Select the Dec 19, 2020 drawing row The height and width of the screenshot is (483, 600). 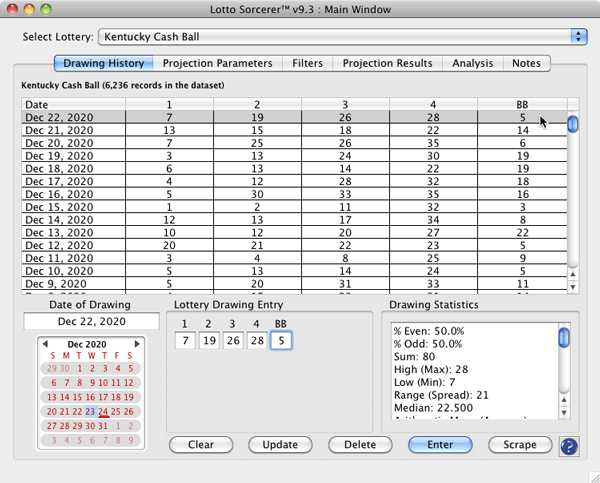tap(290, 156)
